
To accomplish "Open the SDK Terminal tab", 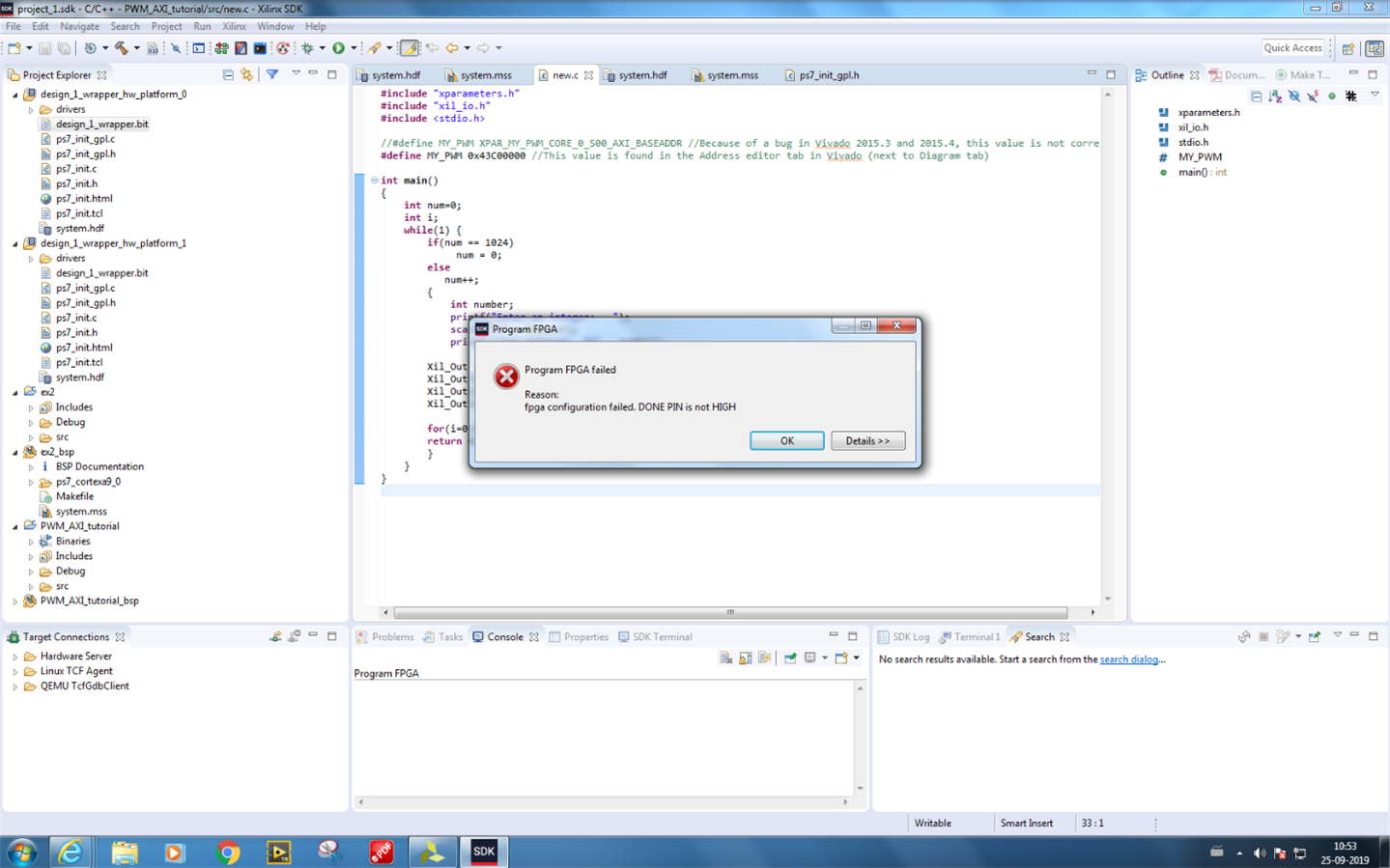I will (655, 636).
